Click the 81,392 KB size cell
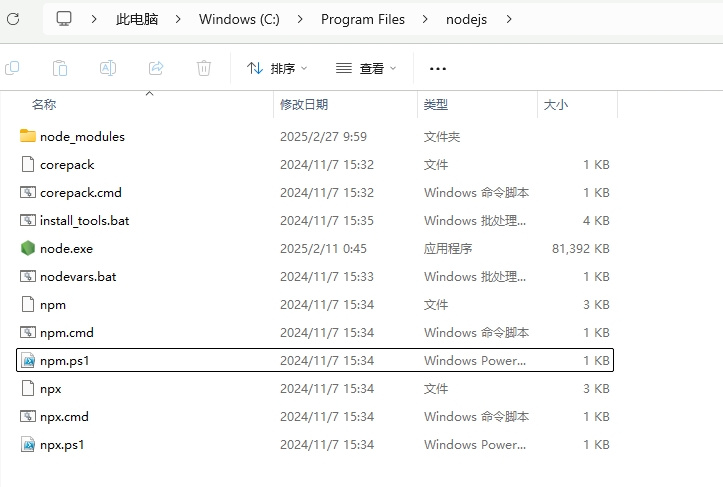723x487 pixels. [581, 249]
